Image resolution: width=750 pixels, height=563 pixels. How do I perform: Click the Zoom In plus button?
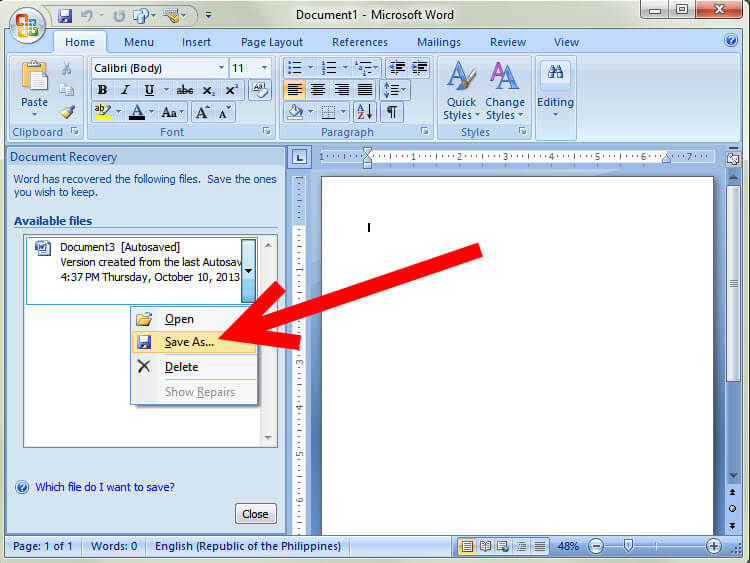click(713, 546)
